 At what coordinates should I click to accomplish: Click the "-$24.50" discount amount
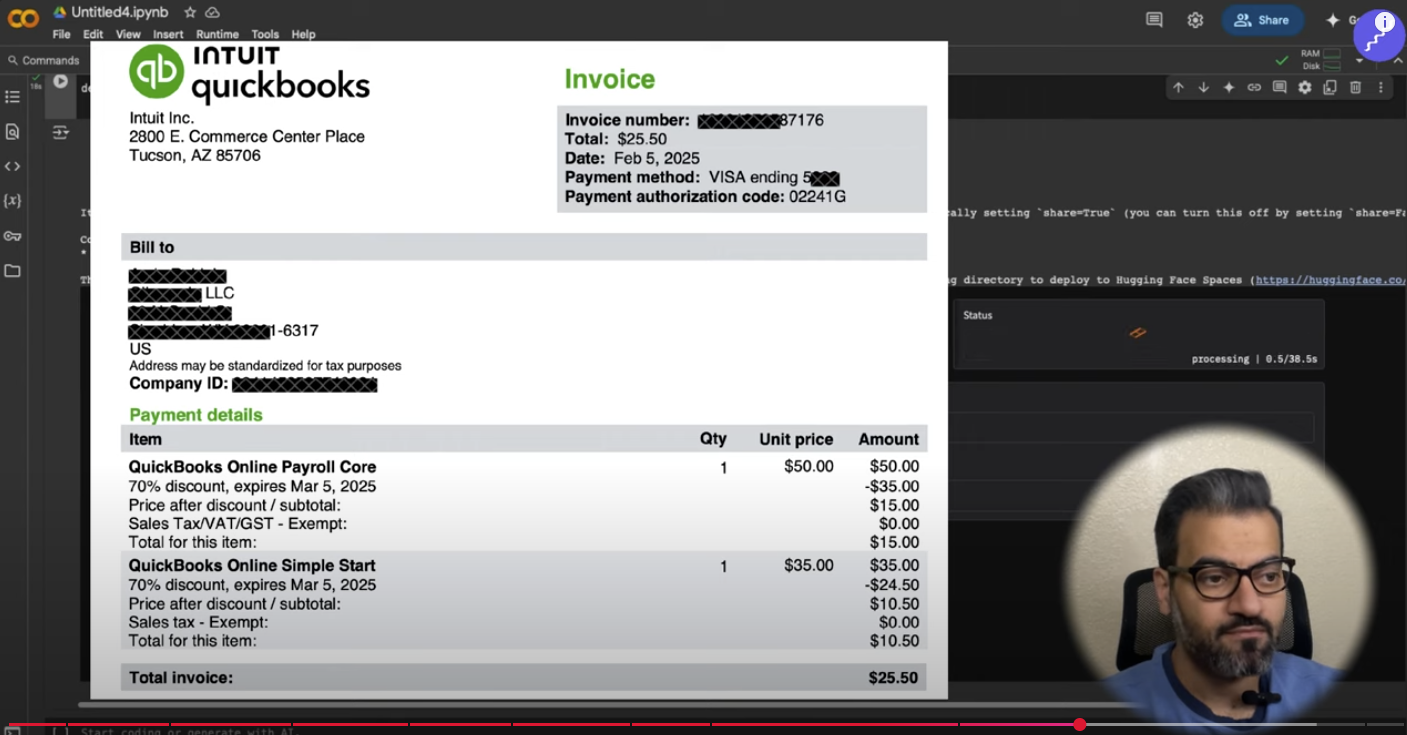point(892,585)
